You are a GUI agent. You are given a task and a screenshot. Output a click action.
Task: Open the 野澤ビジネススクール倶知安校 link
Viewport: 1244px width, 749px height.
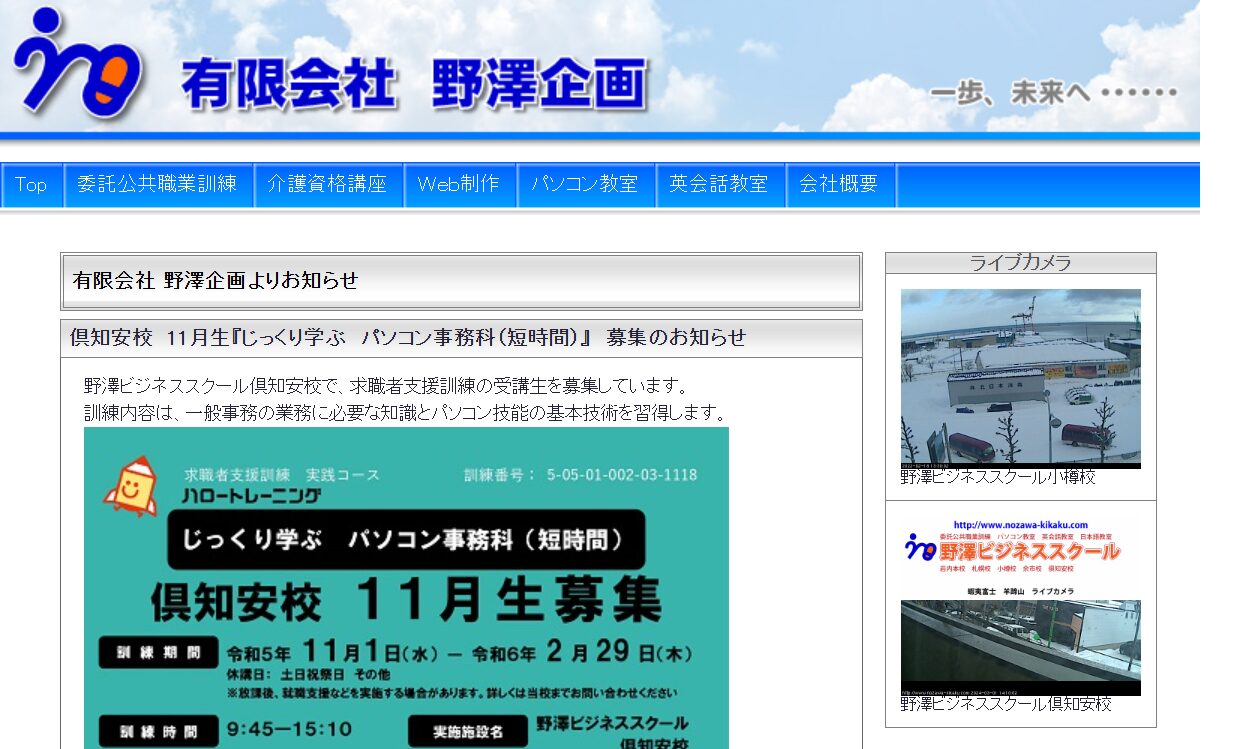click(1006, 705)
